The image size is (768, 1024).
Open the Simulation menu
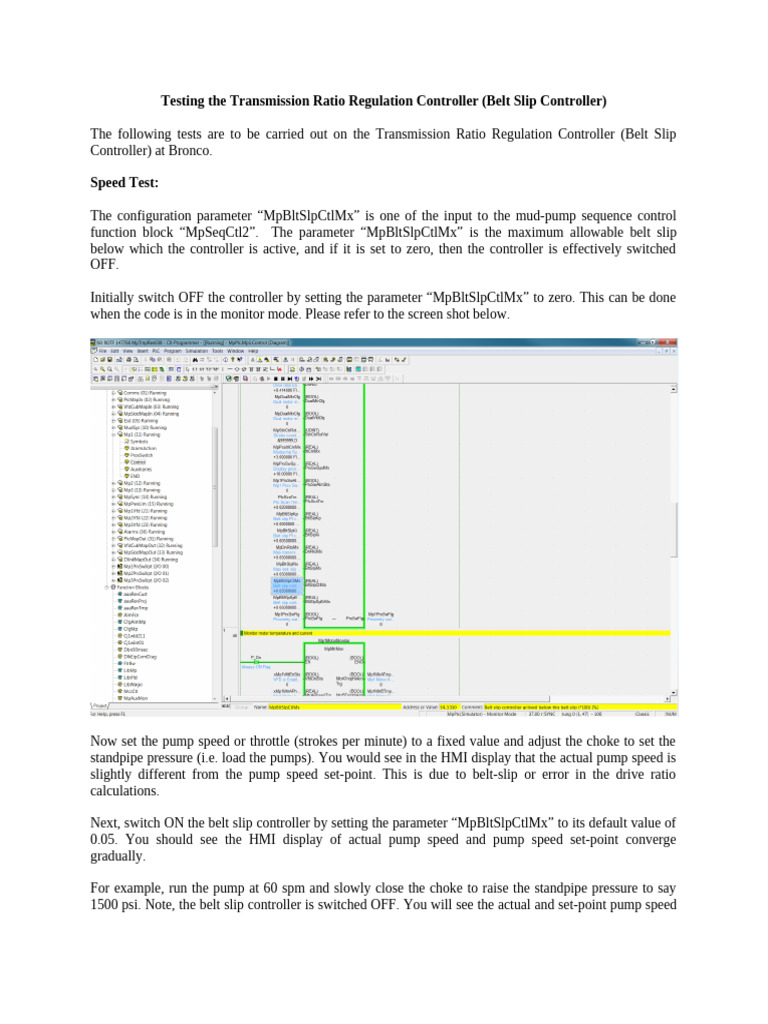coord(197,351)
